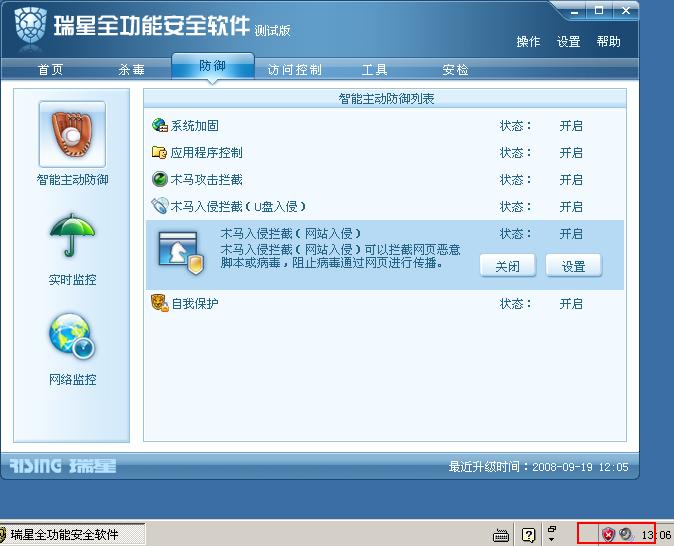674x546 pixels.
Task: Click the keyboard icon in taskbar
Action: pyautogui.click(x=501, y=536)
